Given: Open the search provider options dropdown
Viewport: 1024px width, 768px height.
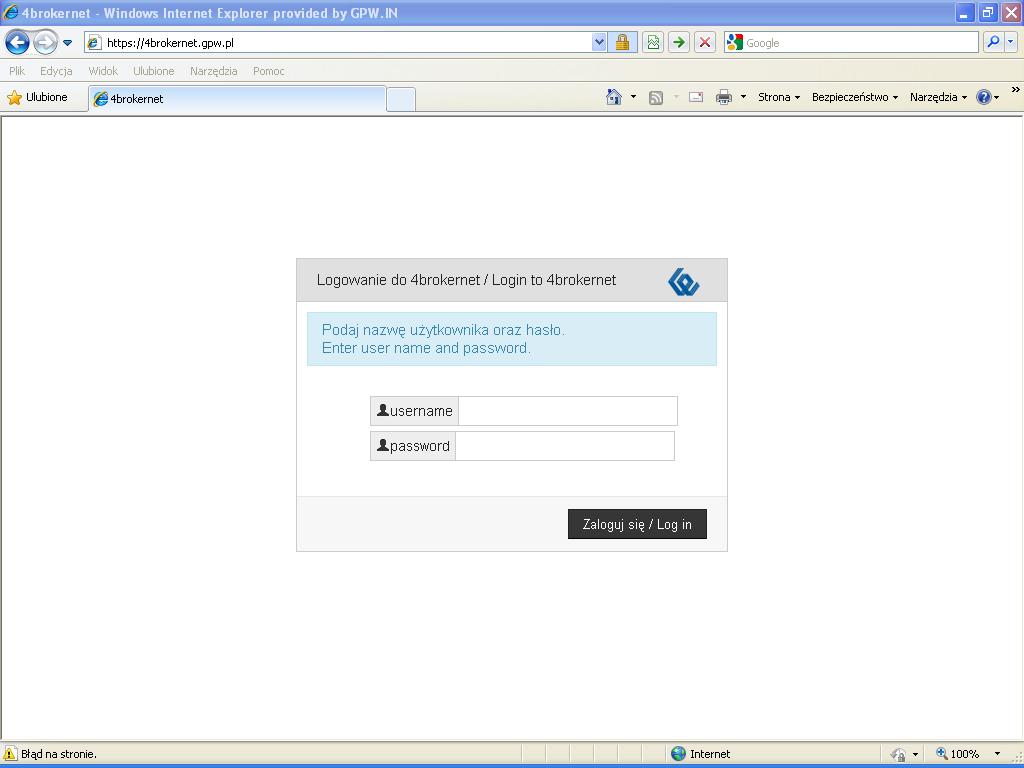Looking at the screenshot, I should pyautogui.click(x=1011, y=42).
